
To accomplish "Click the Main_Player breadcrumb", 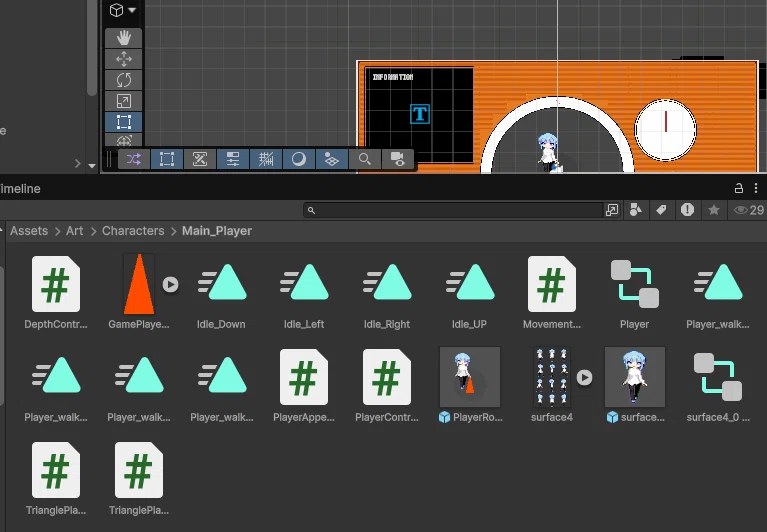I will point(217,231).
